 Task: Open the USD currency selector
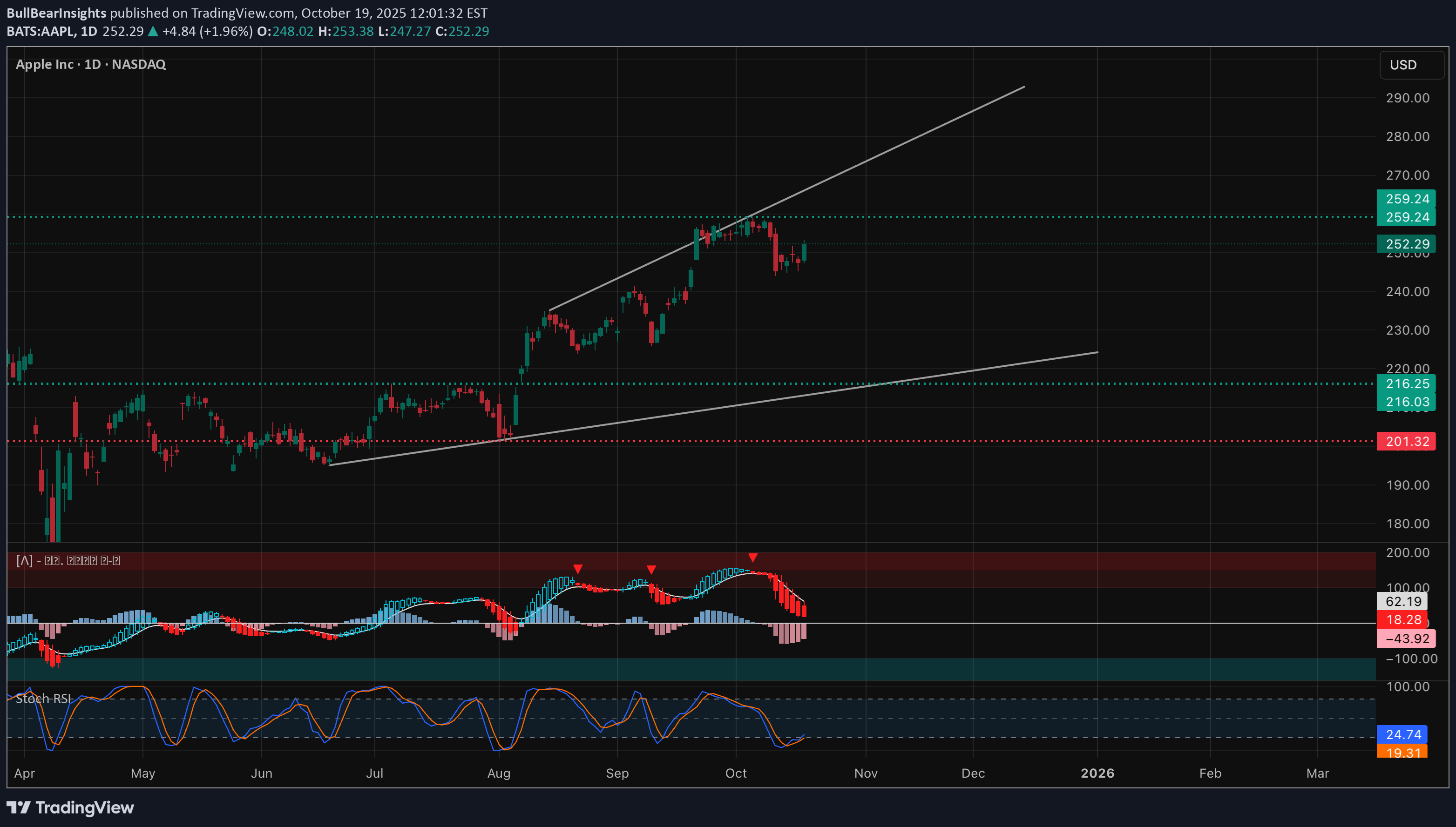[1411, 65]
